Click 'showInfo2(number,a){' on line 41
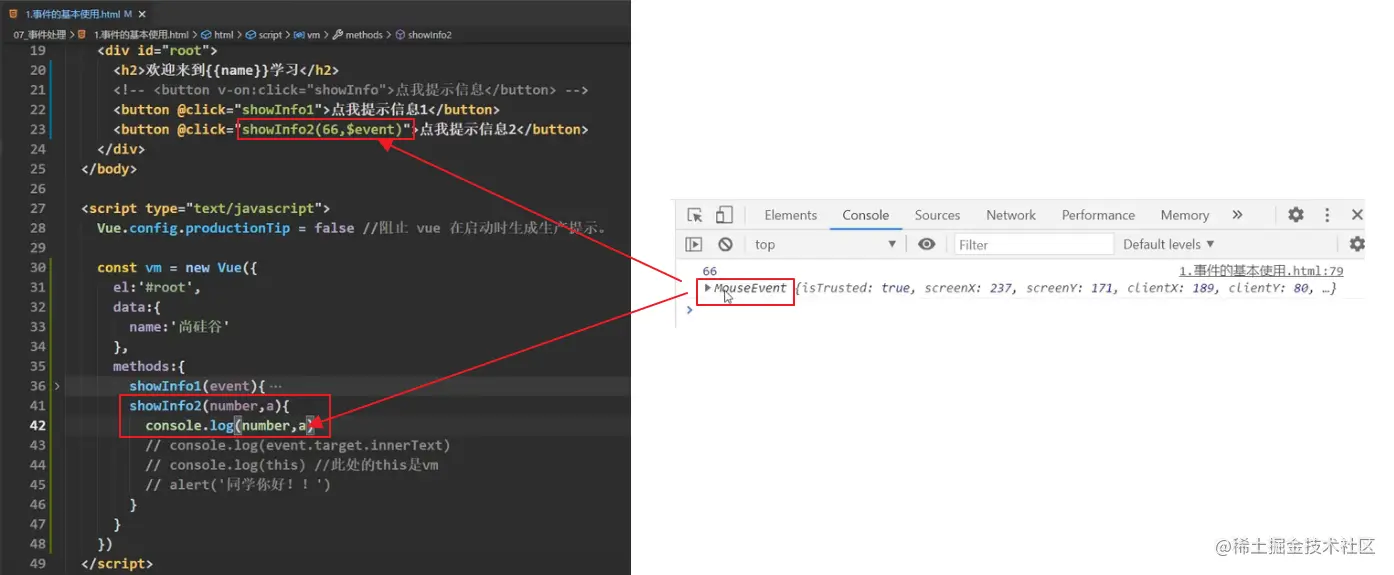The width and height of the screenshot is (1394, 575). point(209,405)
